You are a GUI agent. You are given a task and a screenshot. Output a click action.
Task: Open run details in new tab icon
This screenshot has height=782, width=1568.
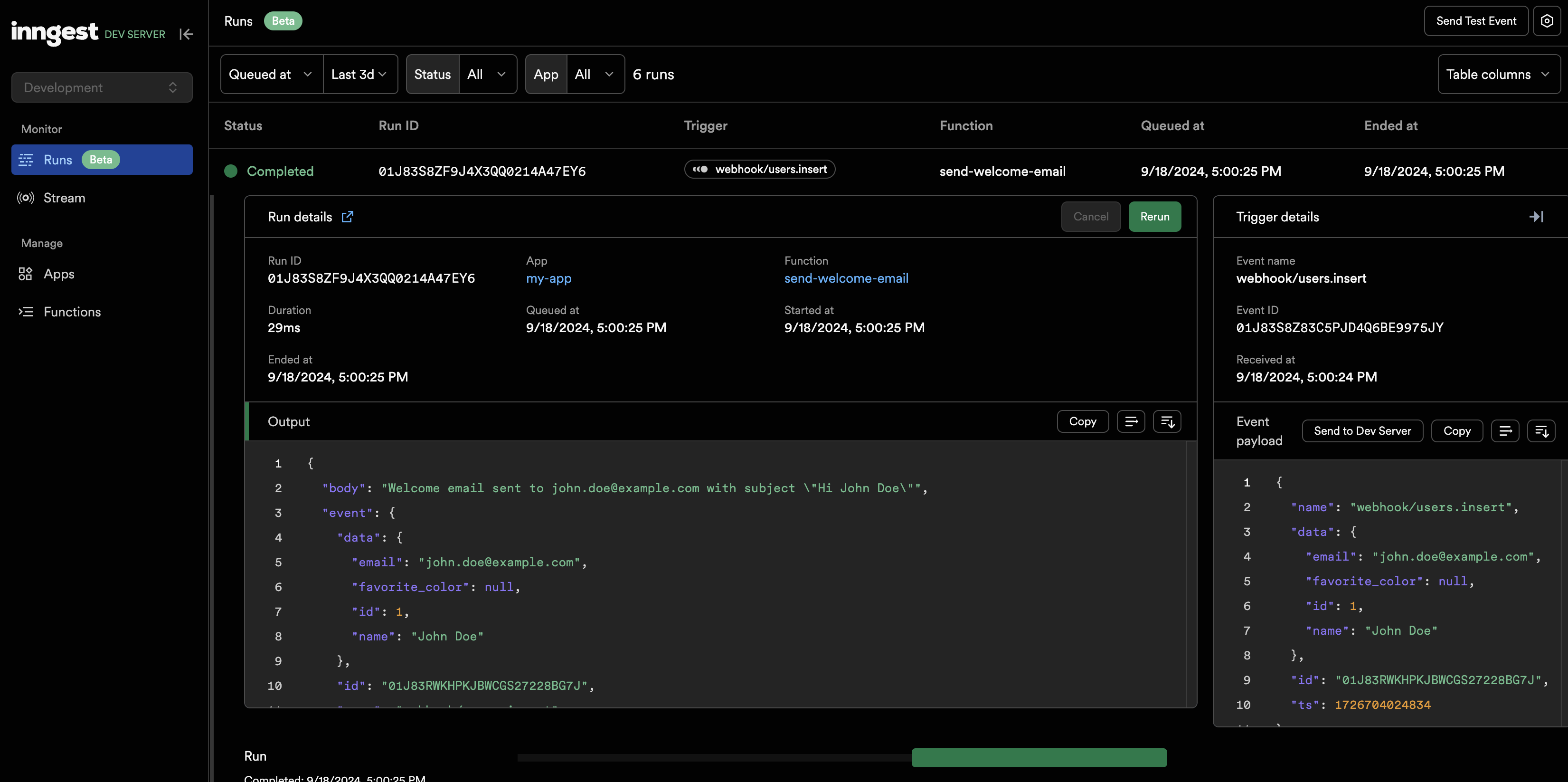347,217
